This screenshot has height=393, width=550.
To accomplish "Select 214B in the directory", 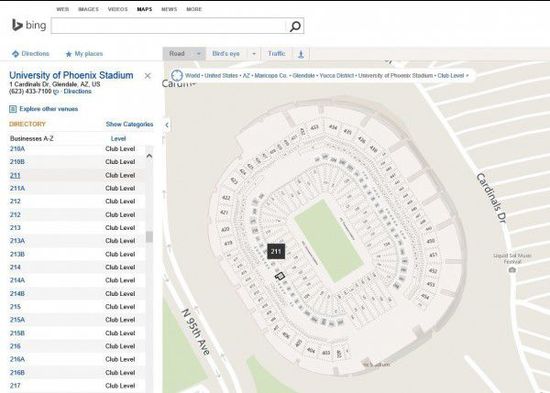I will tap(17, 294).
